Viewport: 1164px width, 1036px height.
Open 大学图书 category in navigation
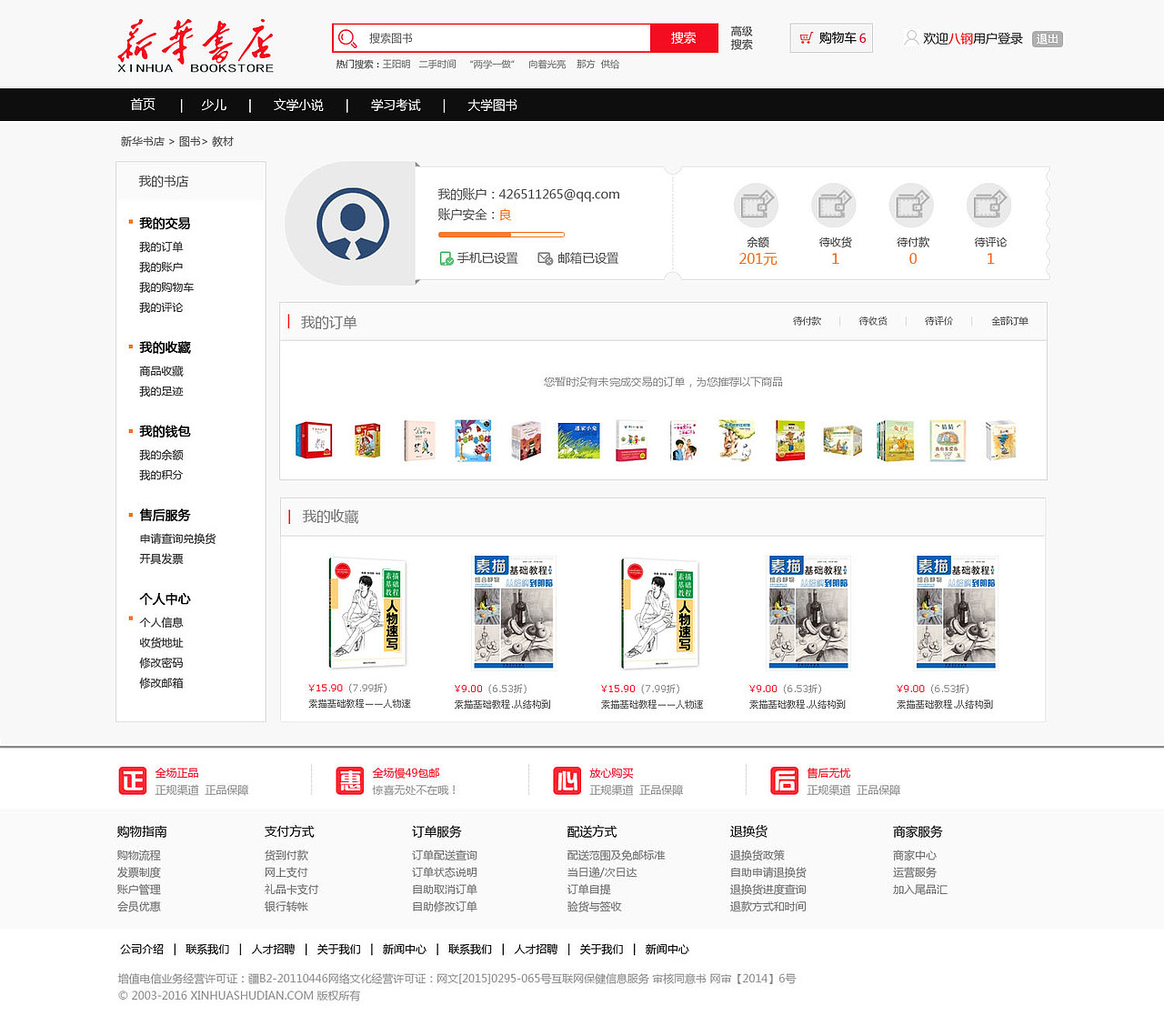[492, 105]
